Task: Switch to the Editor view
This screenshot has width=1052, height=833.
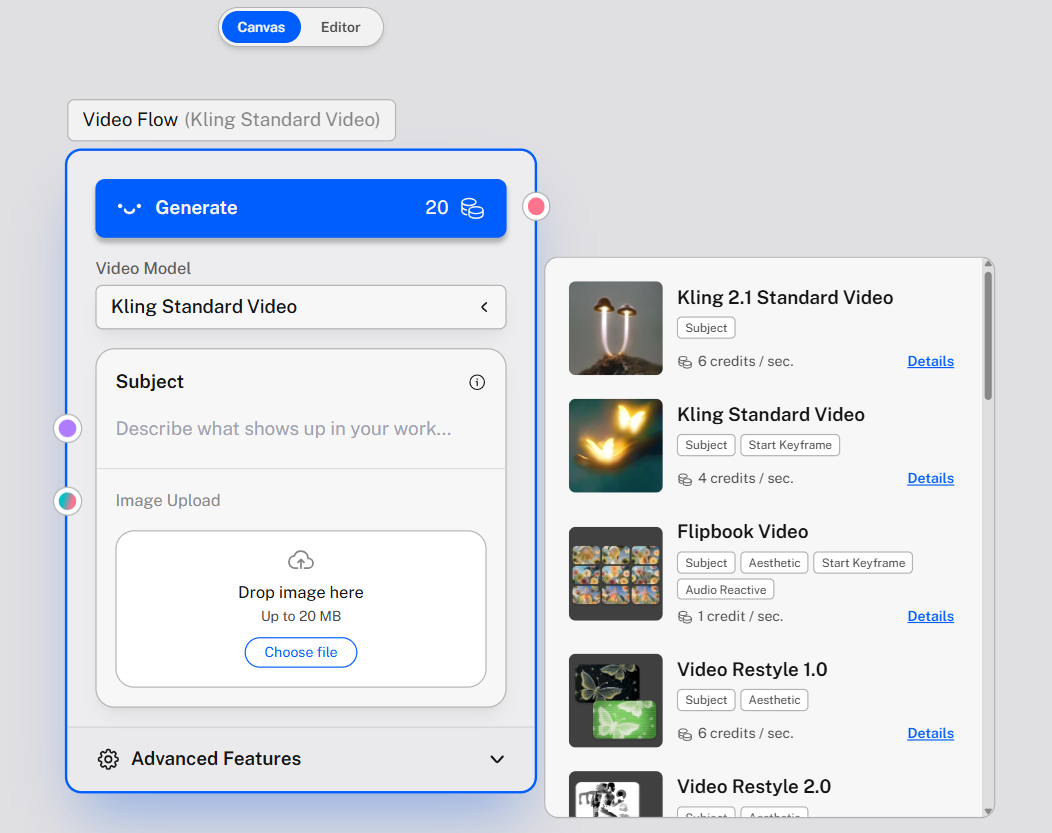Action: coord(340,27)
